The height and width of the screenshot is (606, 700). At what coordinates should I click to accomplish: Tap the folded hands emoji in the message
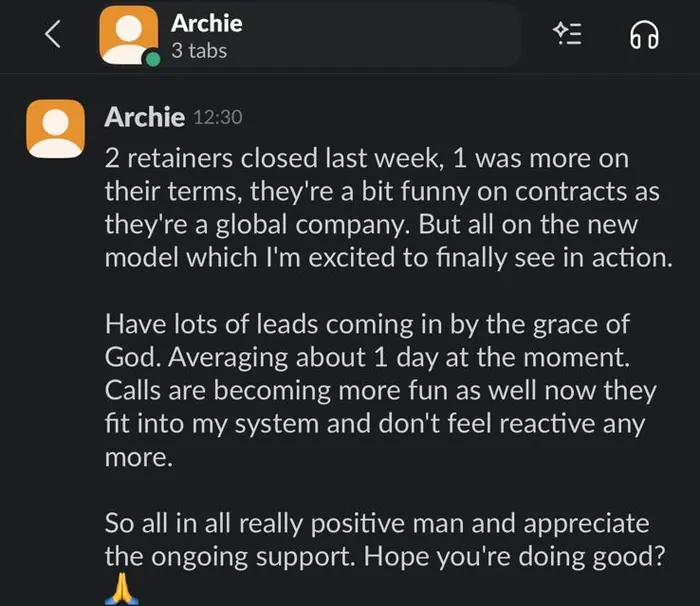click(x=122, y=589)
